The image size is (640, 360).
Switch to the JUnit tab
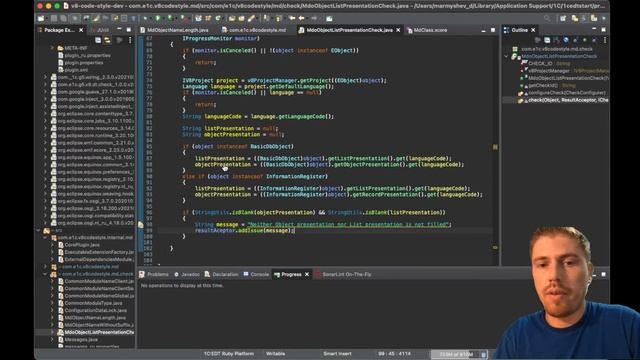pyautogui.click(x=100, y=30)
